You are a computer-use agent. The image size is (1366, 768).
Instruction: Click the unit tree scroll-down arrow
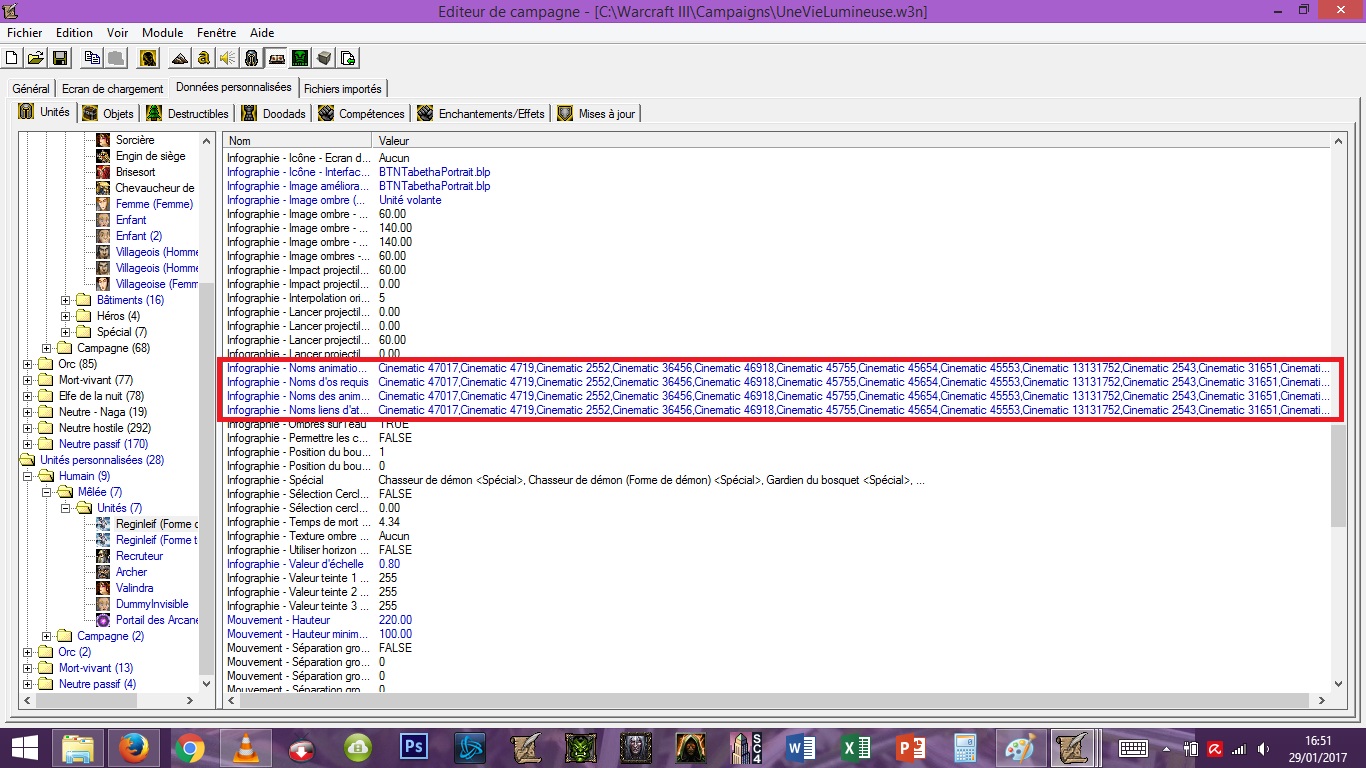[x=207, y=684]
